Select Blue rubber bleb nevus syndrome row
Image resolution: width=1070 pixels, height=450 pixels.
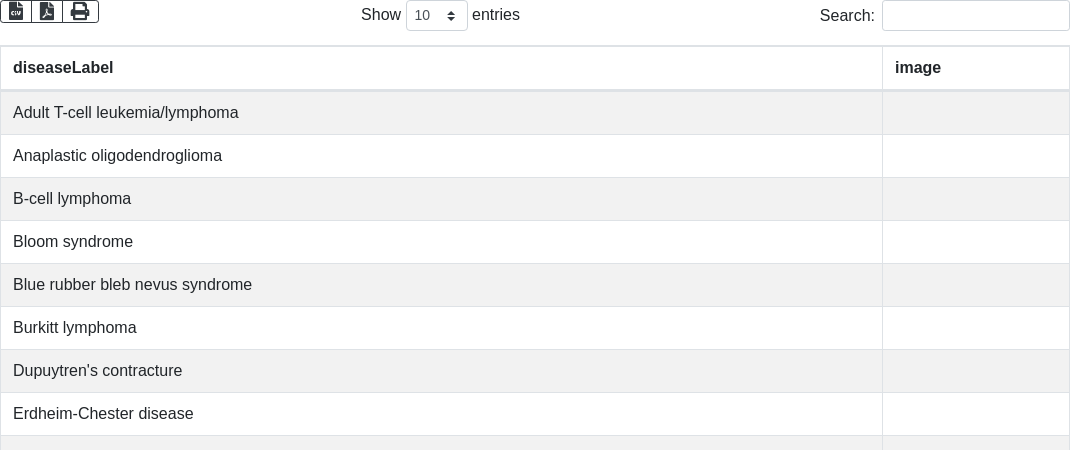pos(133,285)
